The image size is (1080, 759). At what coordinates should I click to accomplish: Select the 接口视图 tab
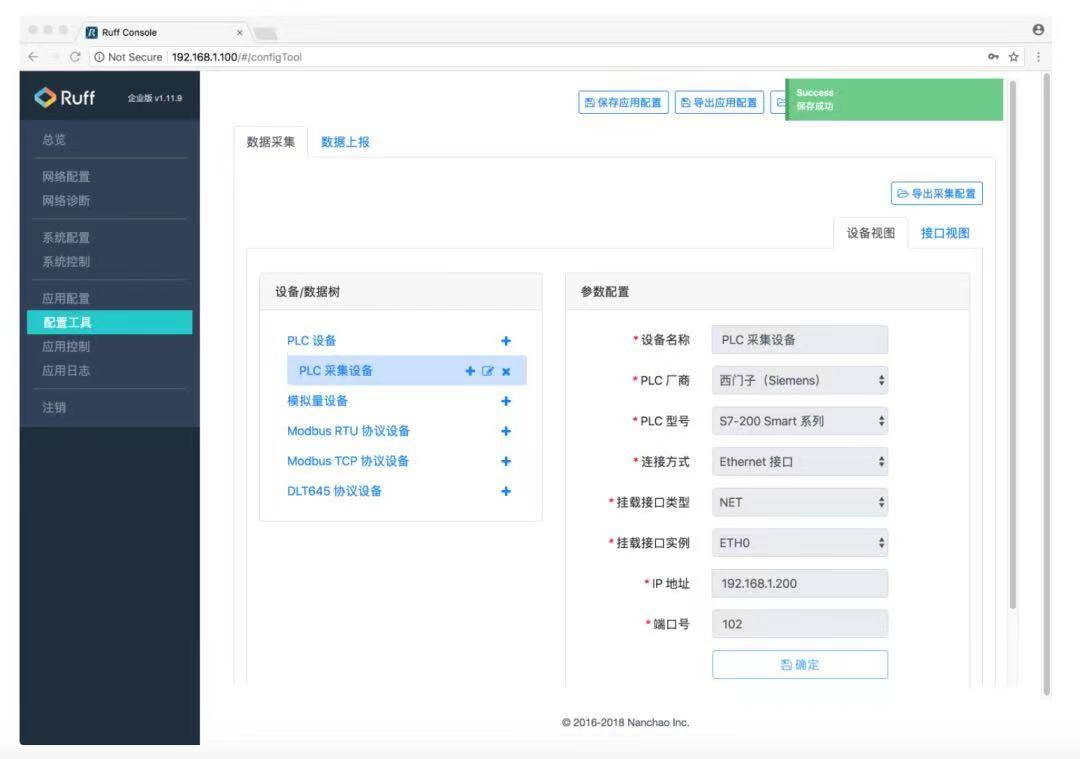(x=945, y=233)
